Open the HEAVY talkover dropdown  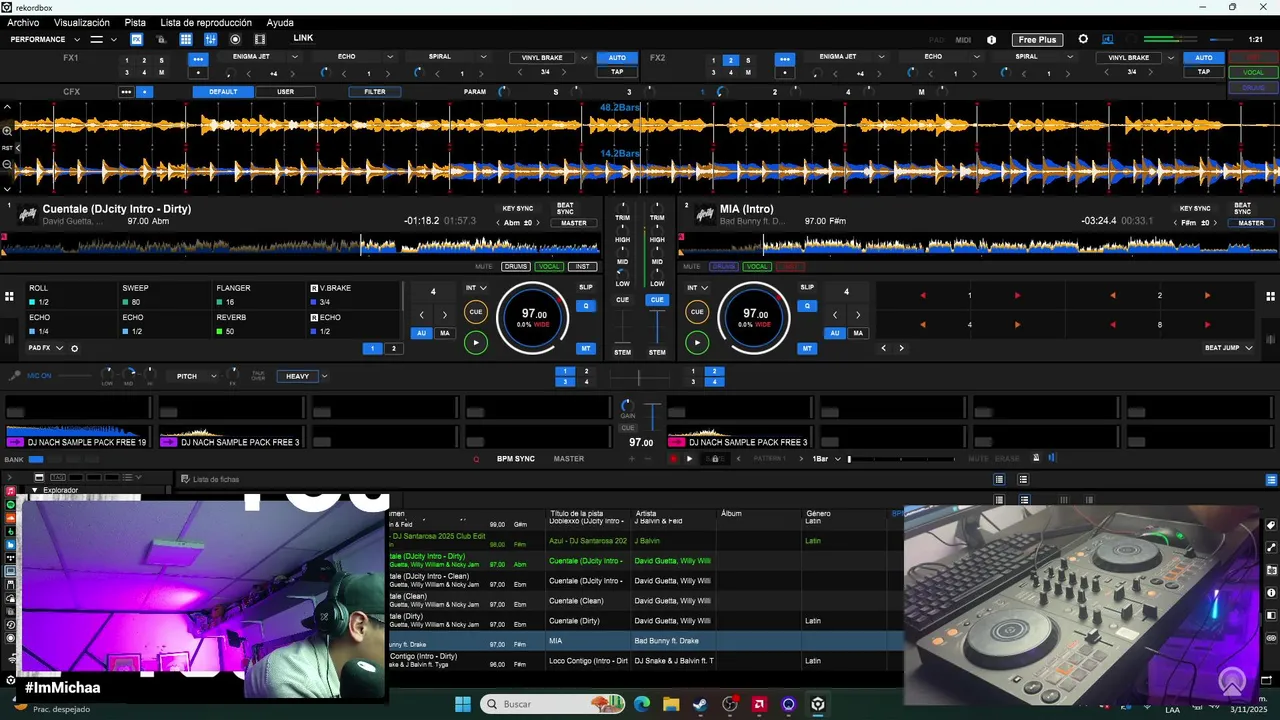[324, 376]
